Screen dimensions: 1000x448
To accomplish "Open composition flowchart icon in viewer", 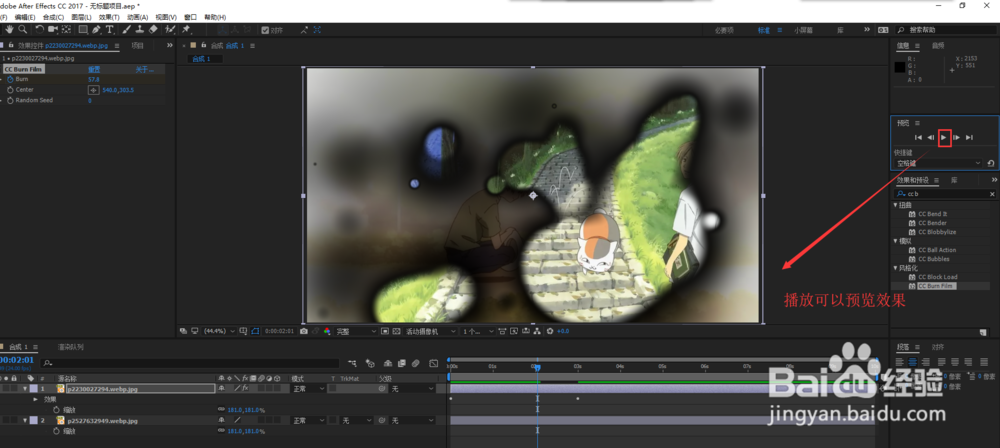I will click(x=536, y=331).
